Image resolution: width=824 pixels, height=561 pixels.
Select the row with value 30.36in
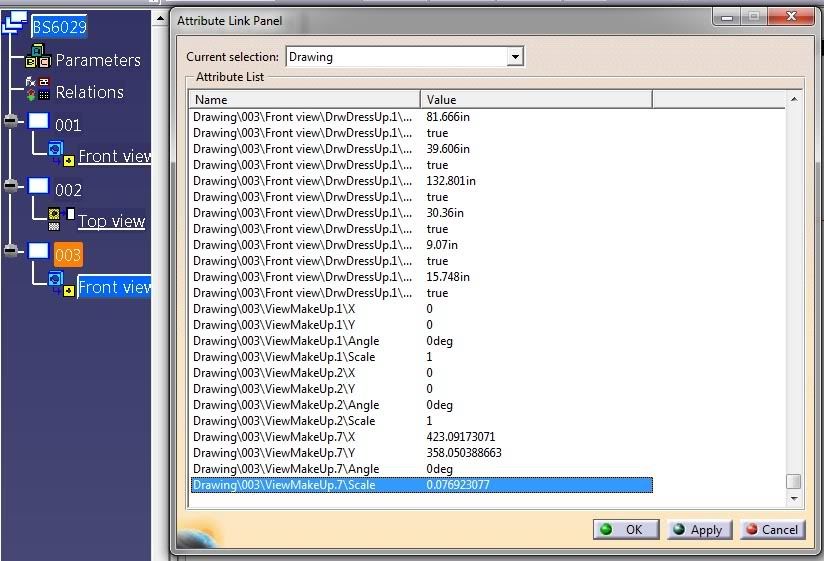pyautogui.click(x=421, y=213)
